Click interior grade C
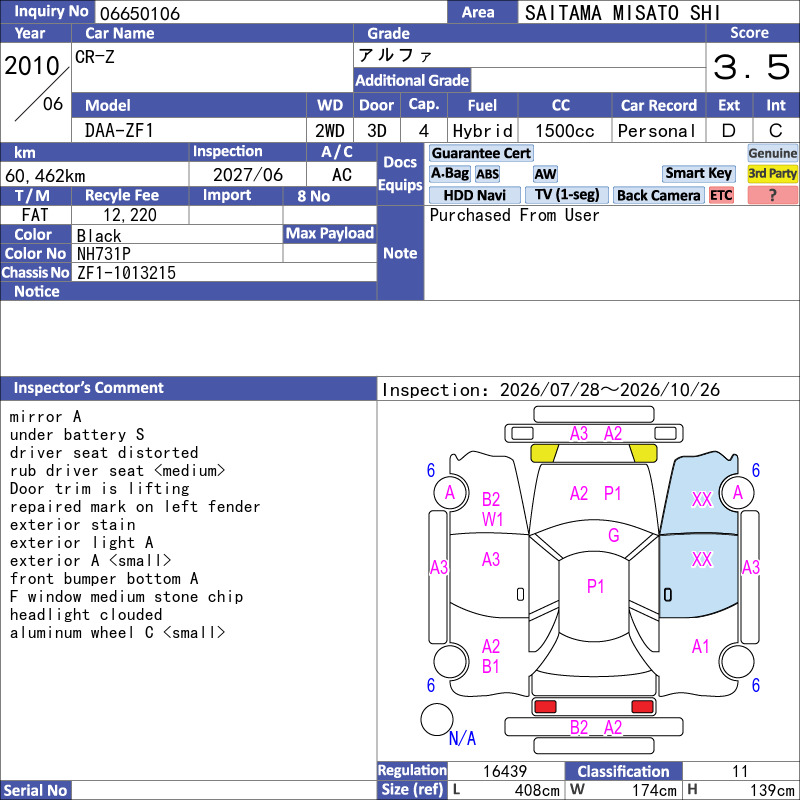The image size is (800, 800). click(776, 131)
